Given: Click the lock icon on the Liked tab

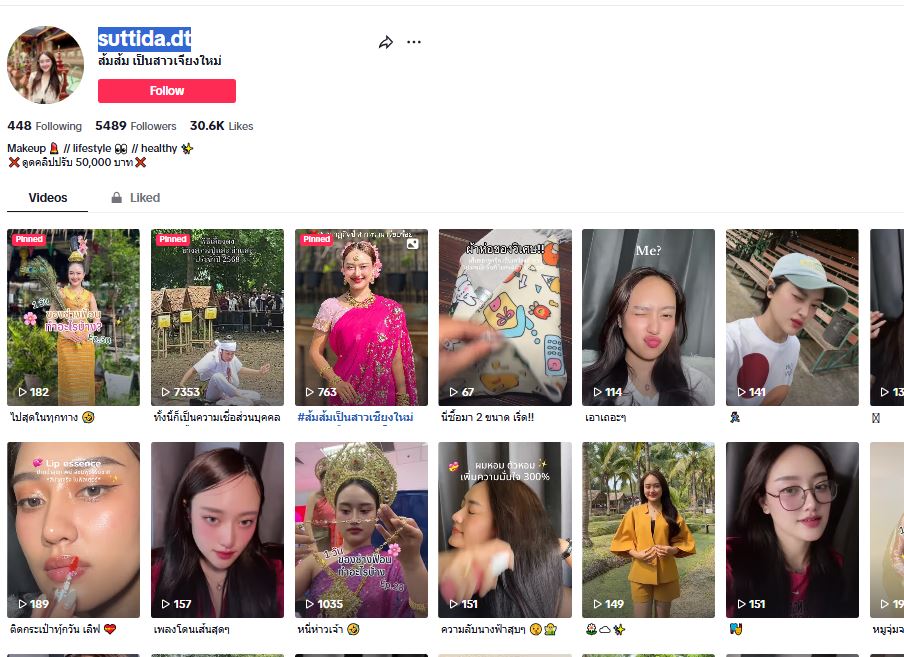Looking at the screenshot, I should (x=116, y=198).
